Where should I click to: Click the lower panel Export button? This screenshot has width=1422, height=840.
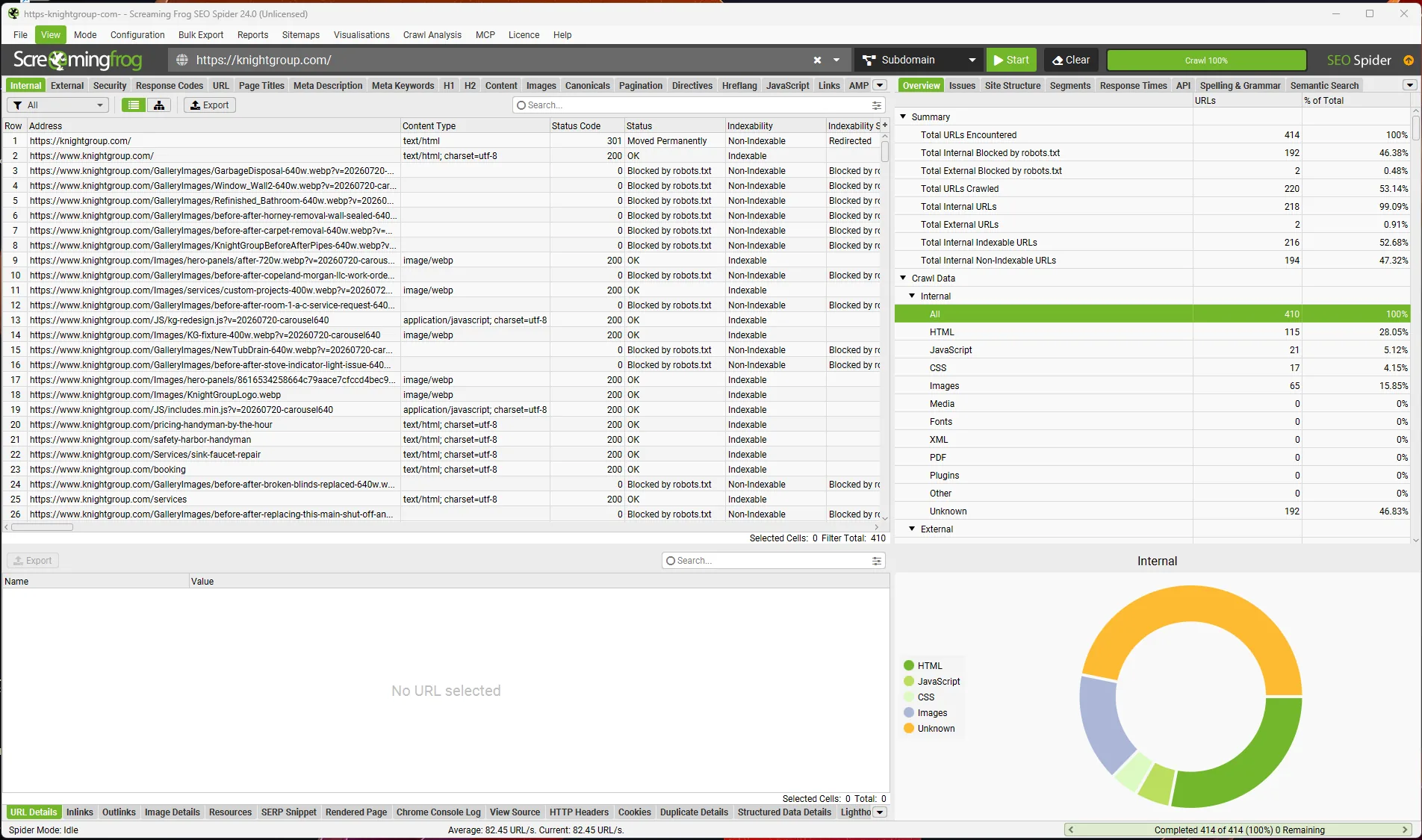coord(33,561)
